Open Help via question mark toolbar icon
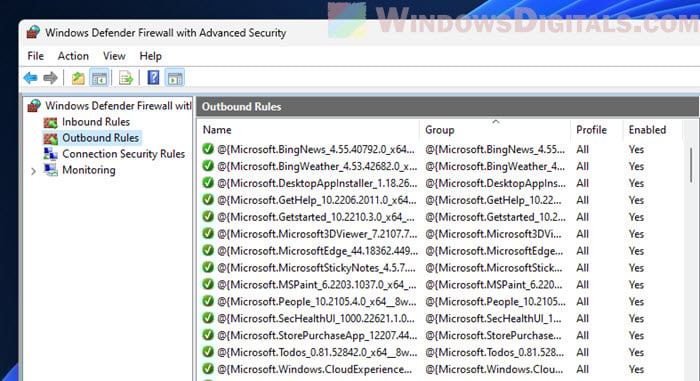The height and width of the screenshot is (381, 700). click(153, 78)
